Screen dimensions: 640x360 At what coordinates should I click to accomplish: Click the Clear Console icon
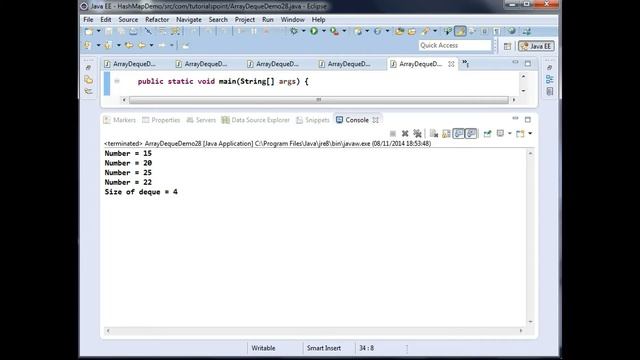click(x=434, y=133)
